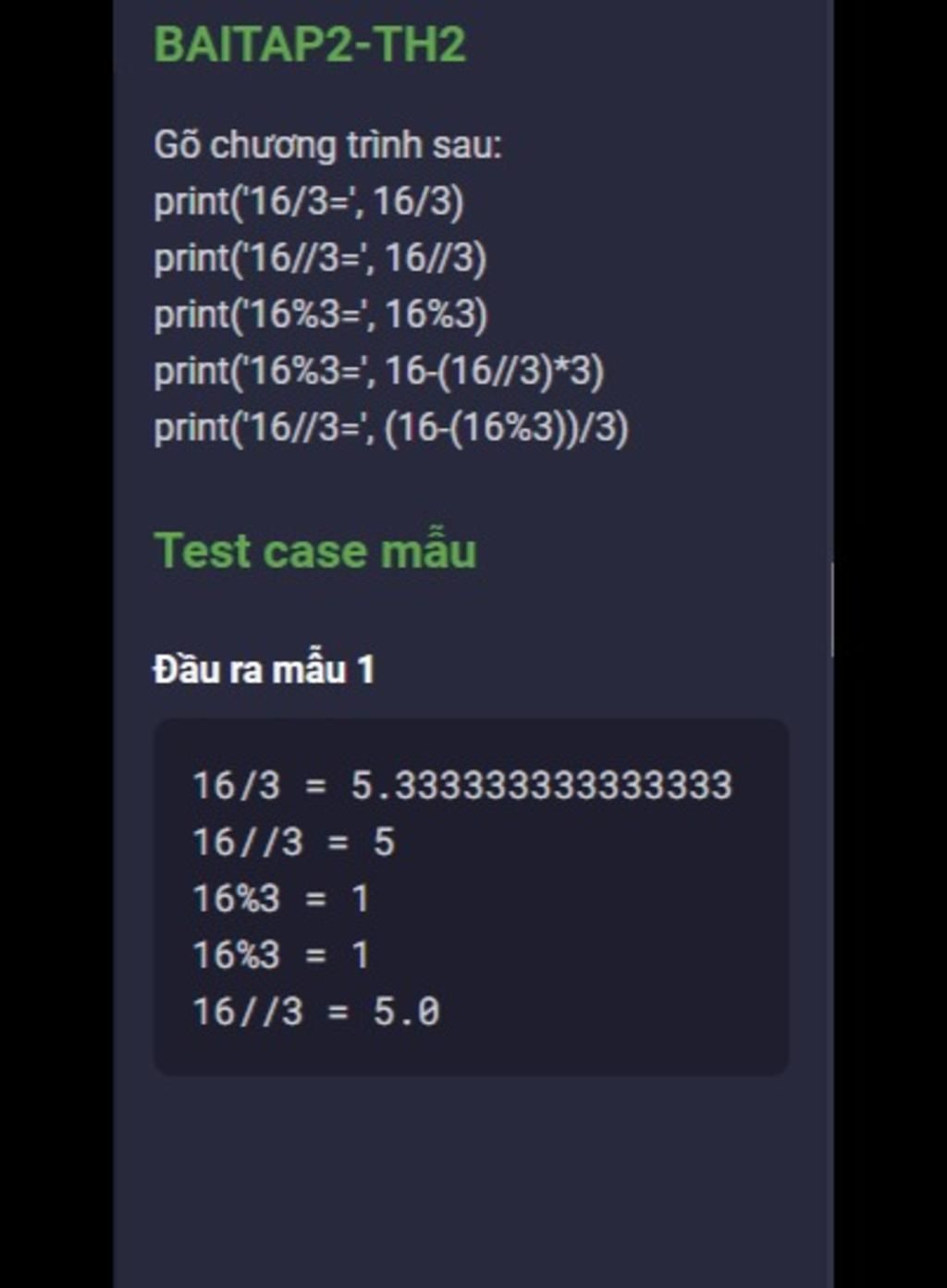Click the BAITAP2-TH2 problem title
This screenshot has width=947, height=1288.
point(310,44)
